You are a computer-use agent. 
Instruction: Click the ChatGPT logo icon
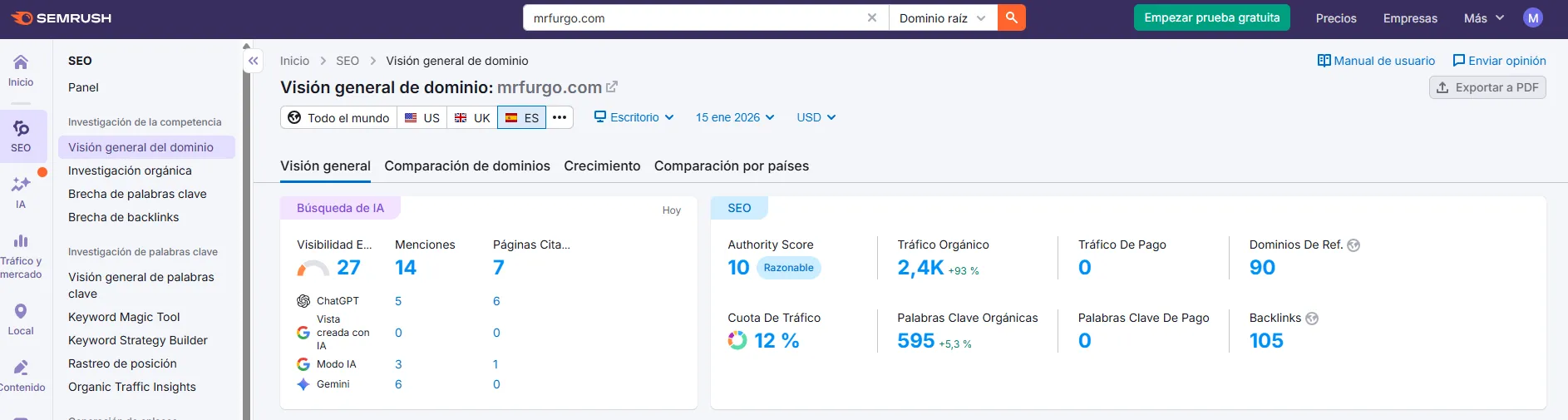click(x=303, y=301)
